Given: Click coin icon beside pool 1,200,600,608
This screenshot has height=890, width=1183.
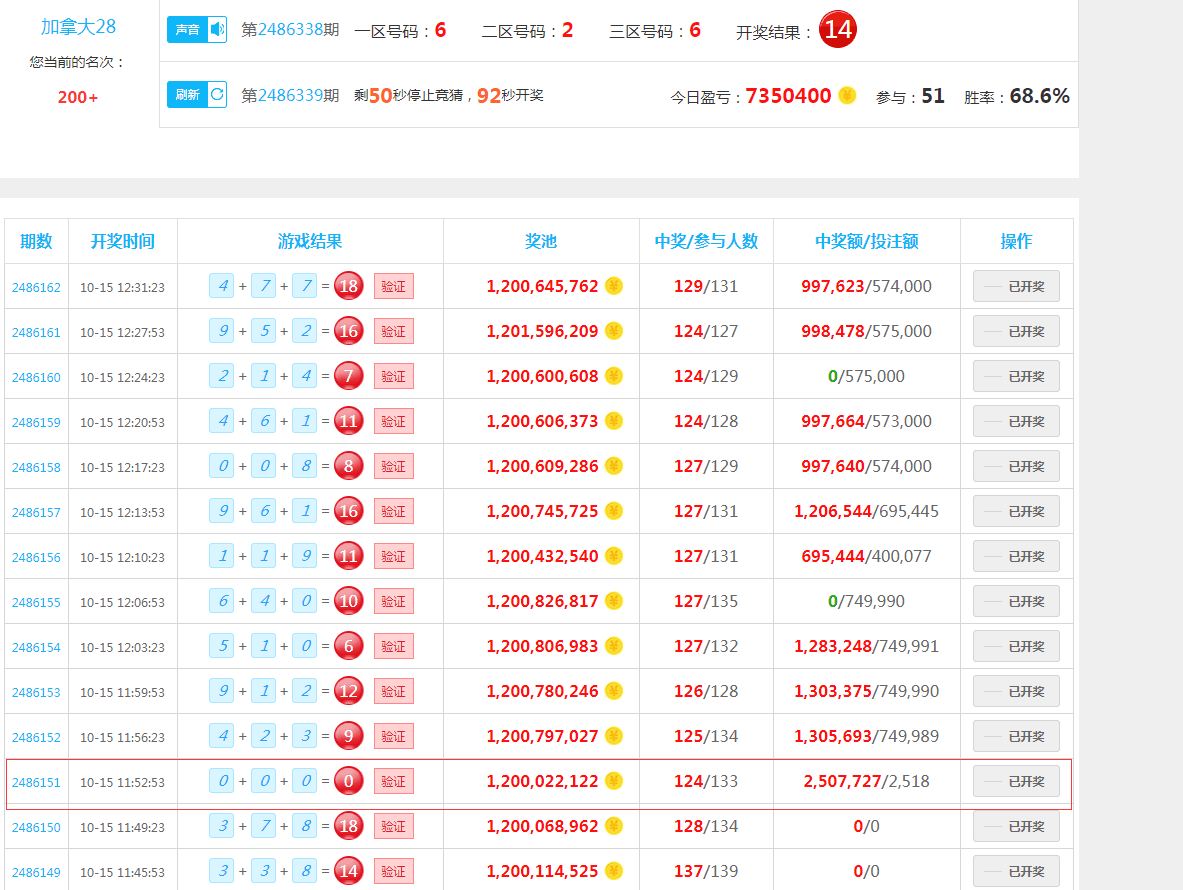Looking at the screenshot, I should coord(614,376).
